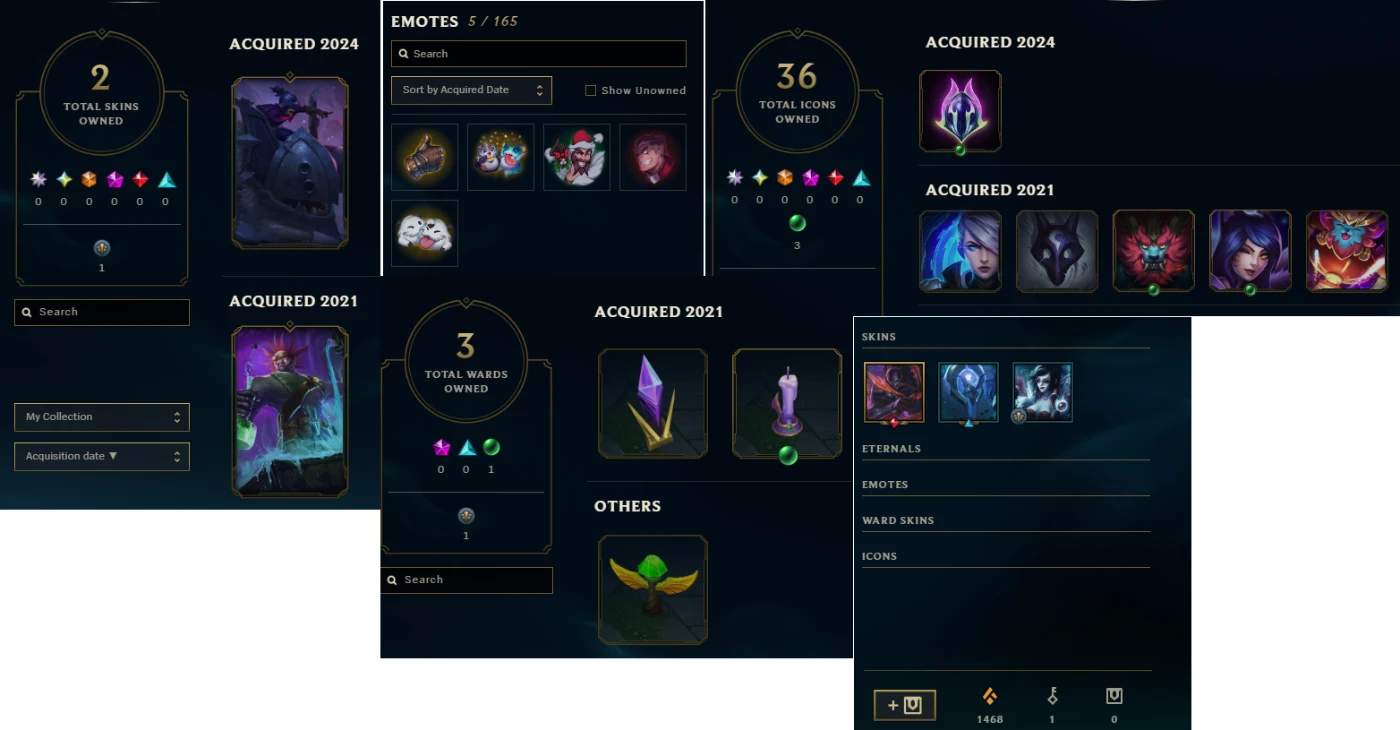Open the Acquisition date sort dropdown
Image resolution: width=1400 pixels, height=730 pixels.
[x=102, y=456]
